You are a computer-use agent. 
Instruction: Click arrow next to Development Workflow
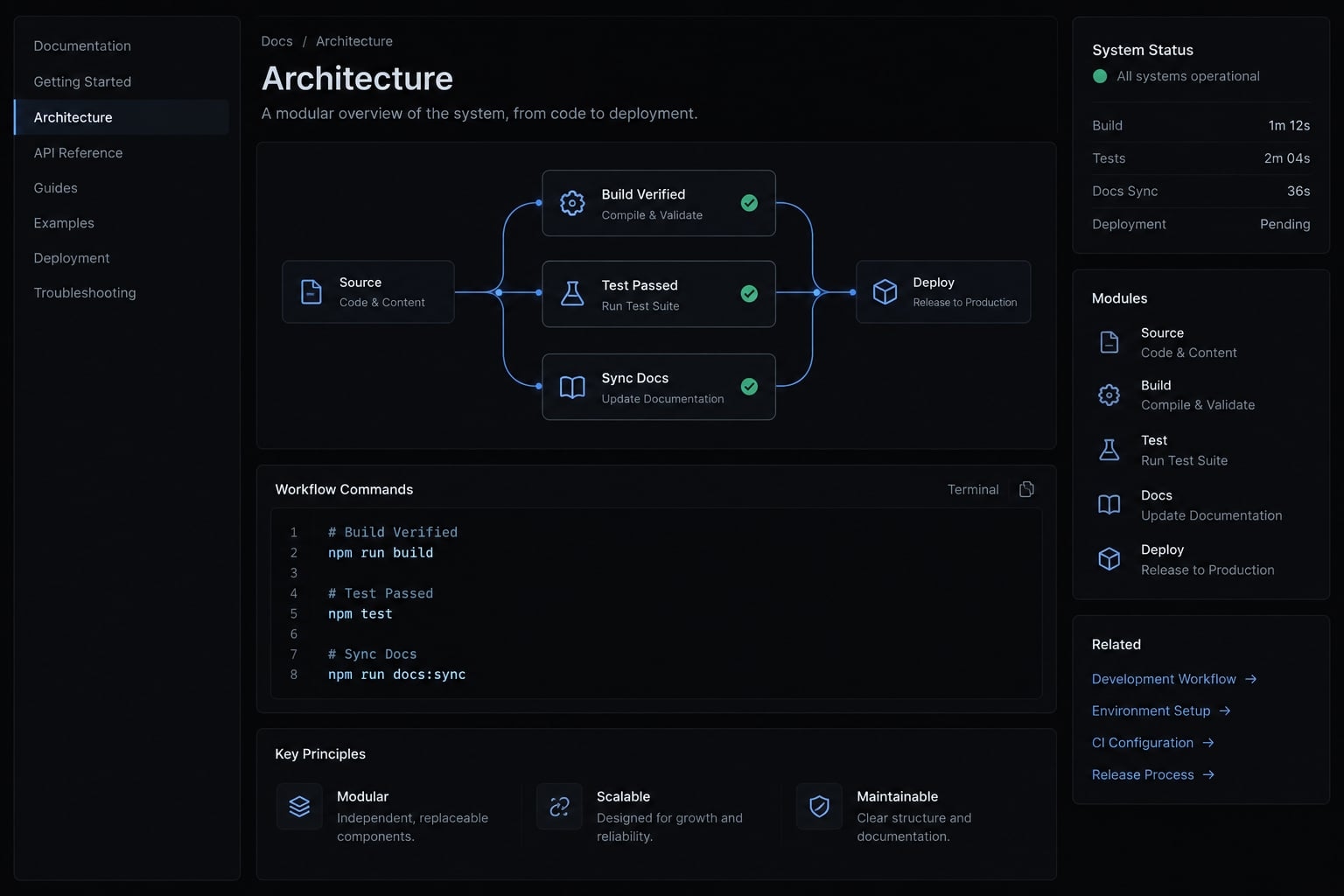(1250, 679)
